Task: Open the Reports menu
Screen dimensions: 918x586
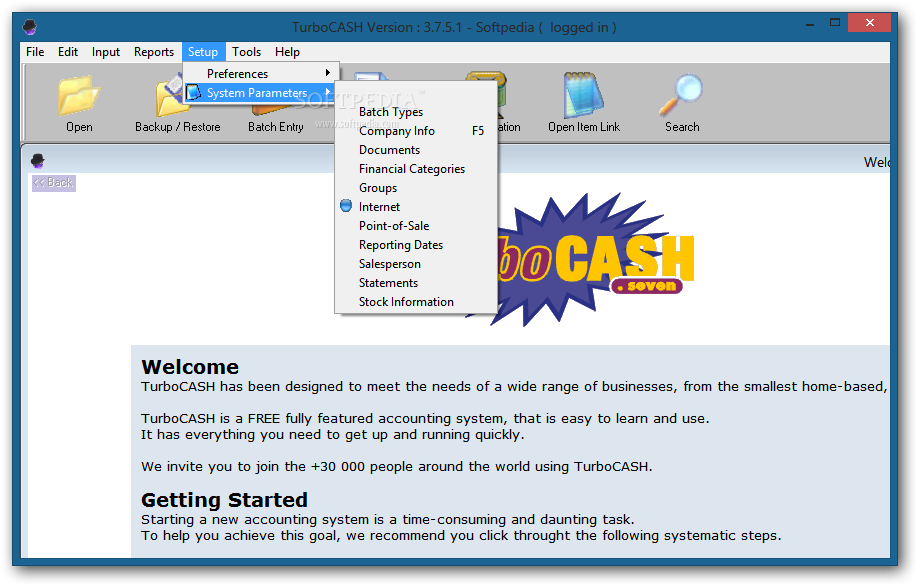Action: [154, 52]
